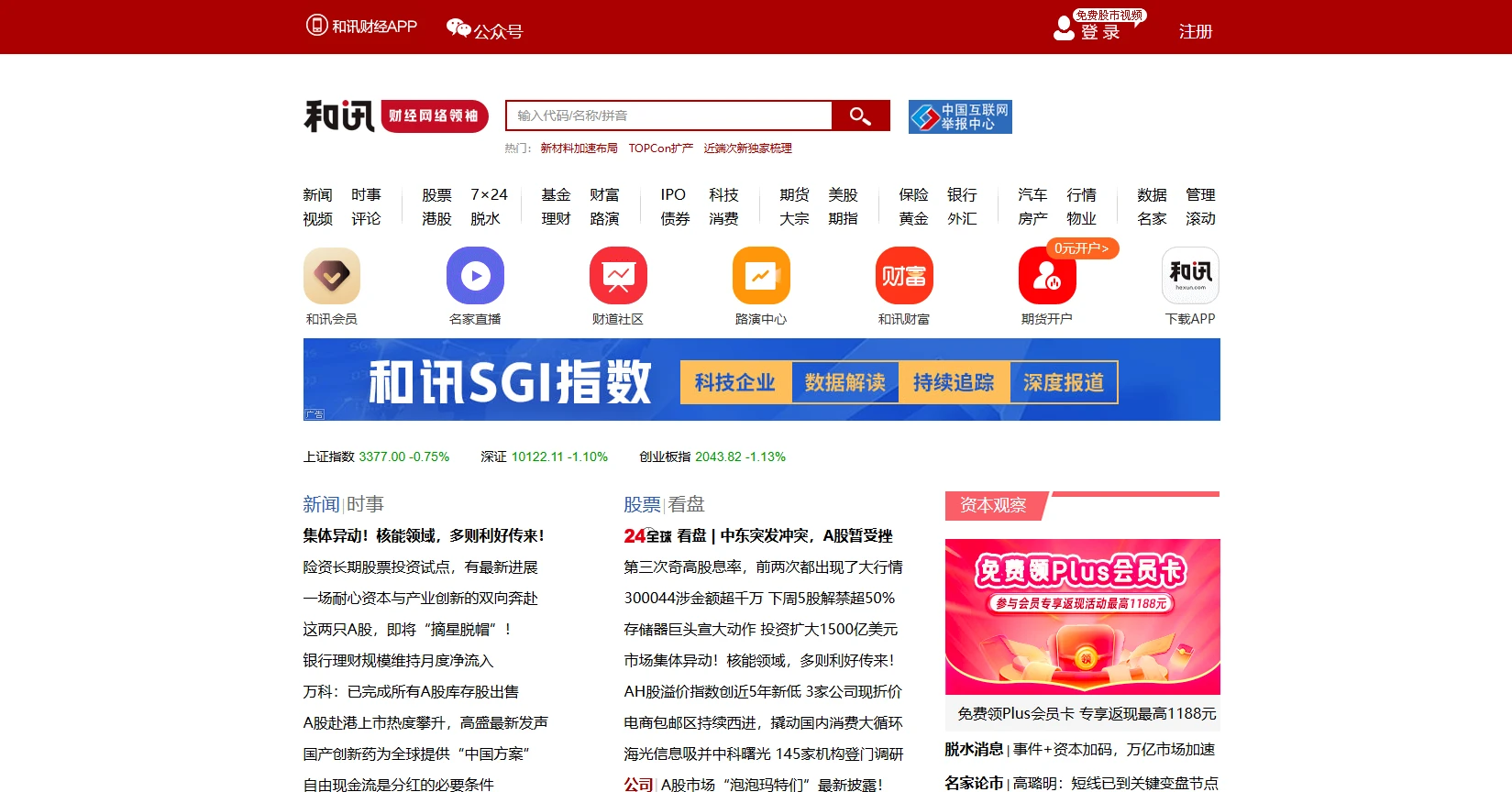Open the 路演中心 icon
The height and width of the screenshot is (792, 1512).
coord(761,275)
